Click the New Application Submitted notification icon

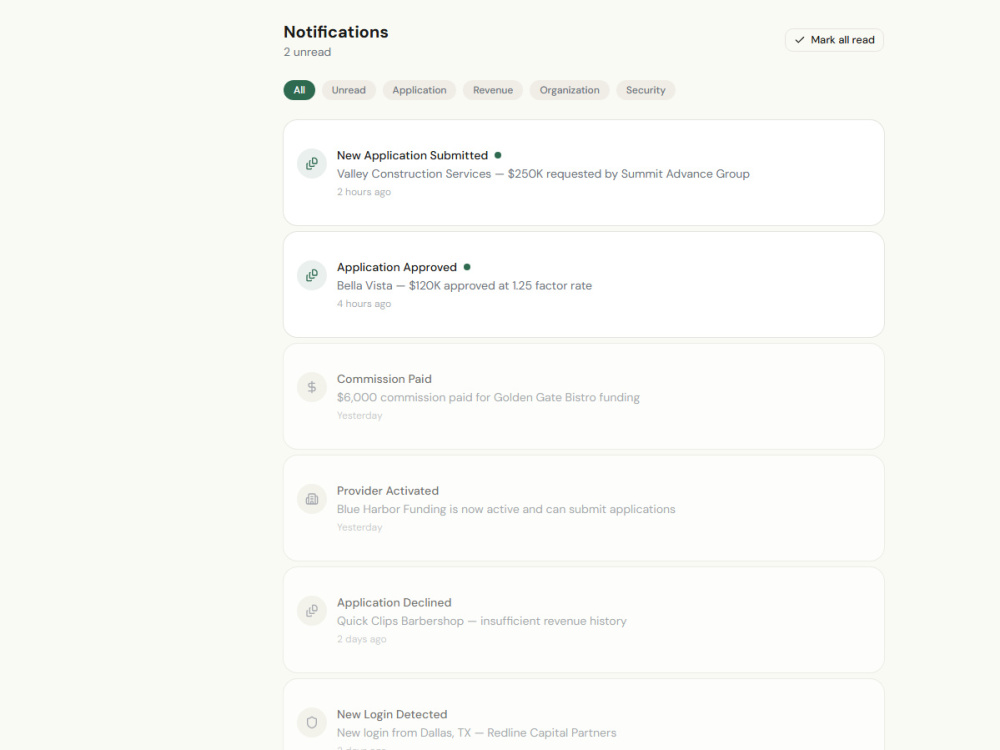(312, 164)
